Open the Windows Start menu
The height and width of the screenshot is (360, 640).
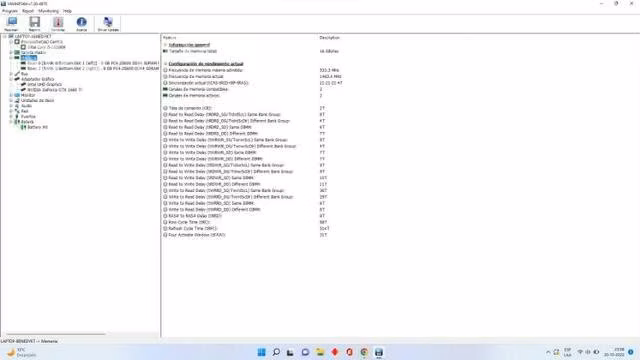tap(262, 352)
